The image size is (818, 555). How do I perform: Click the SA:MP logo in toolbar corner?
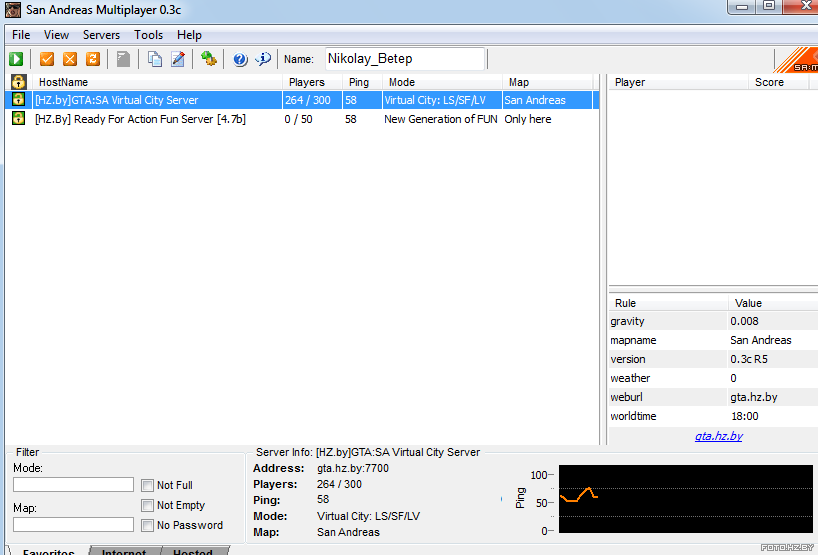click(x=796, y=60)
